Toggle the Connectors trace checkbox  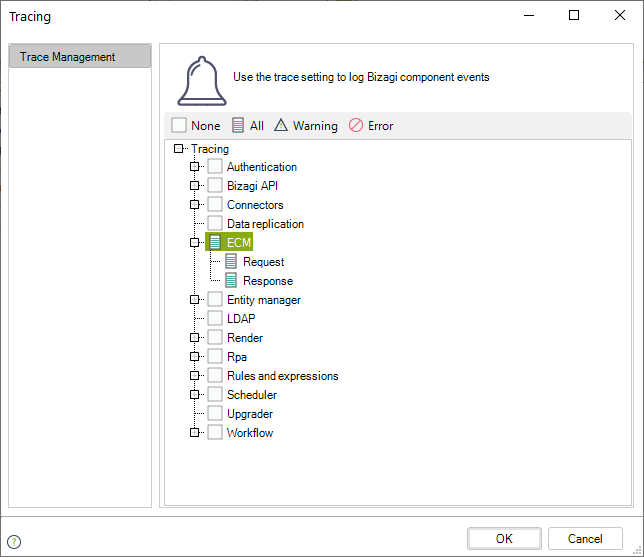(x=215, y=204)
